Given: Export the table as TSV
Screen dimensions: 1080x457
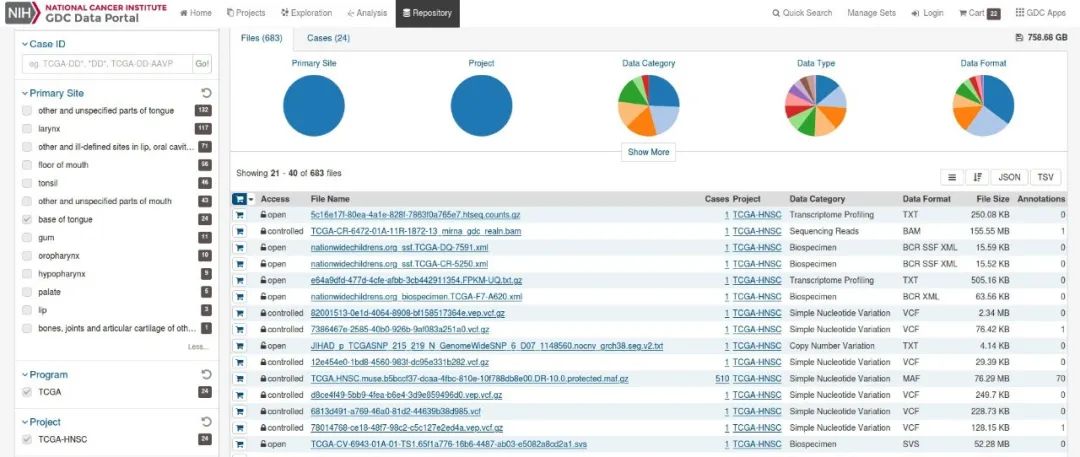Looking at the screenshot, I should point(1046,177).
